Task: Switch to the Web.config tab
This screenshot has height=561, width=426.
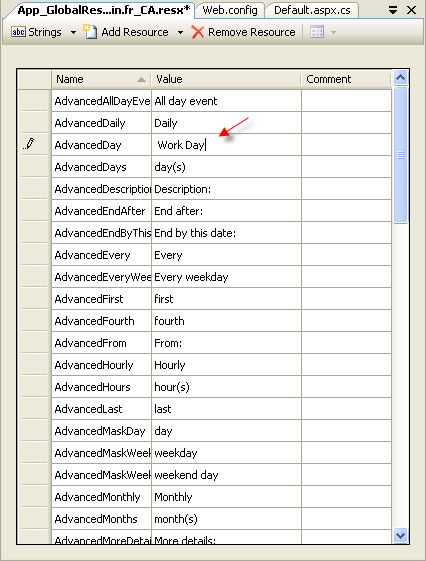Action: pyautogui.click(x=230, y=10)
